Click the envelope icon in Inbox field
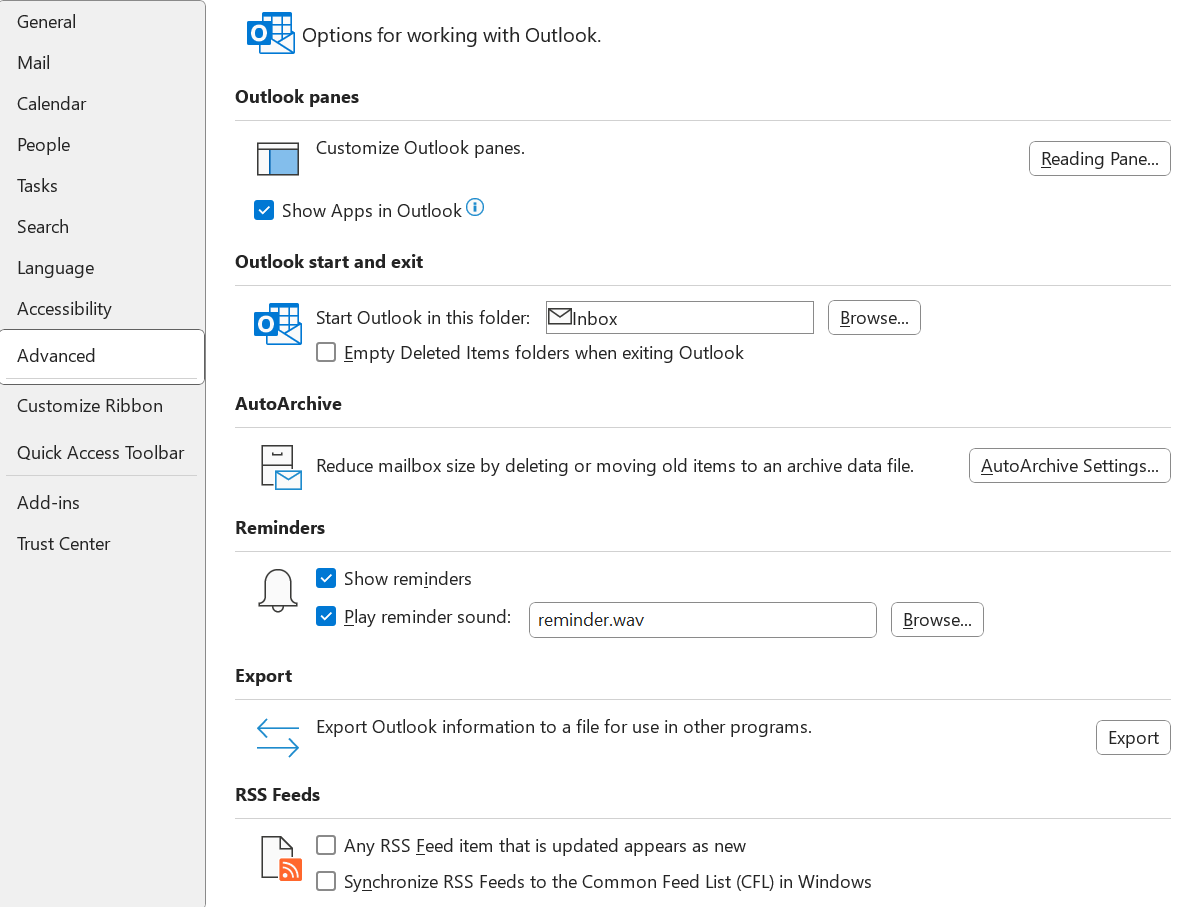1183x907 pixels. (x=559, y=316)
